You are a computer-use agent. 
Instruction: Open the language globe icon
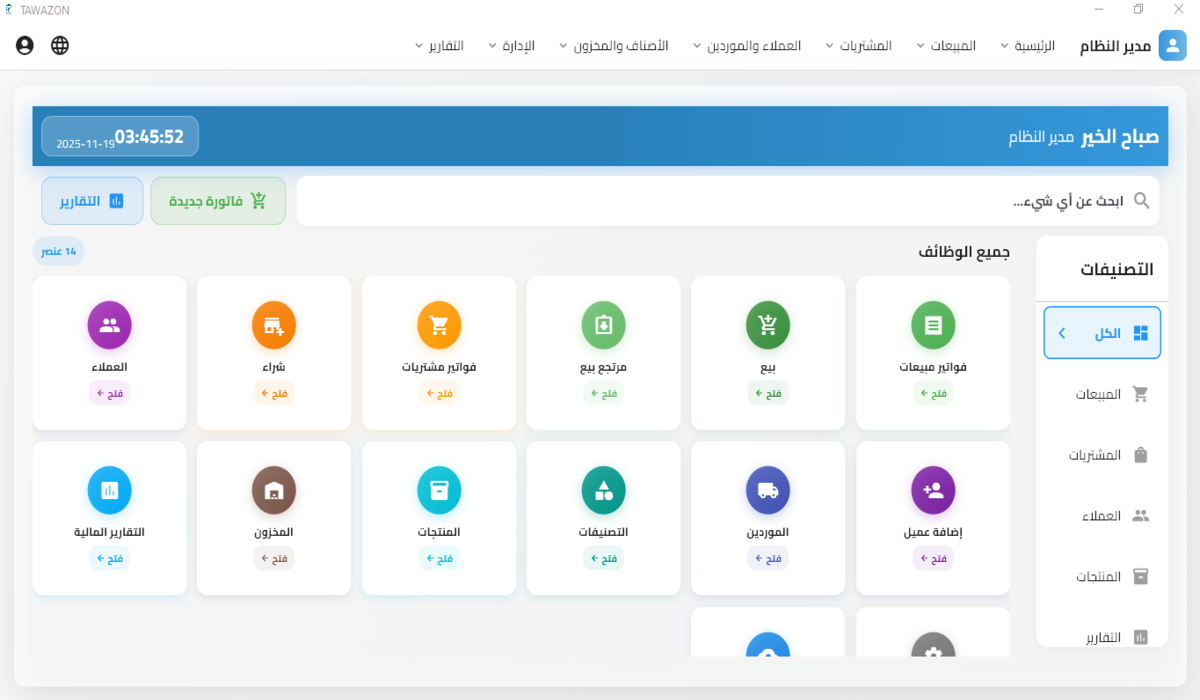pos(60,45)
